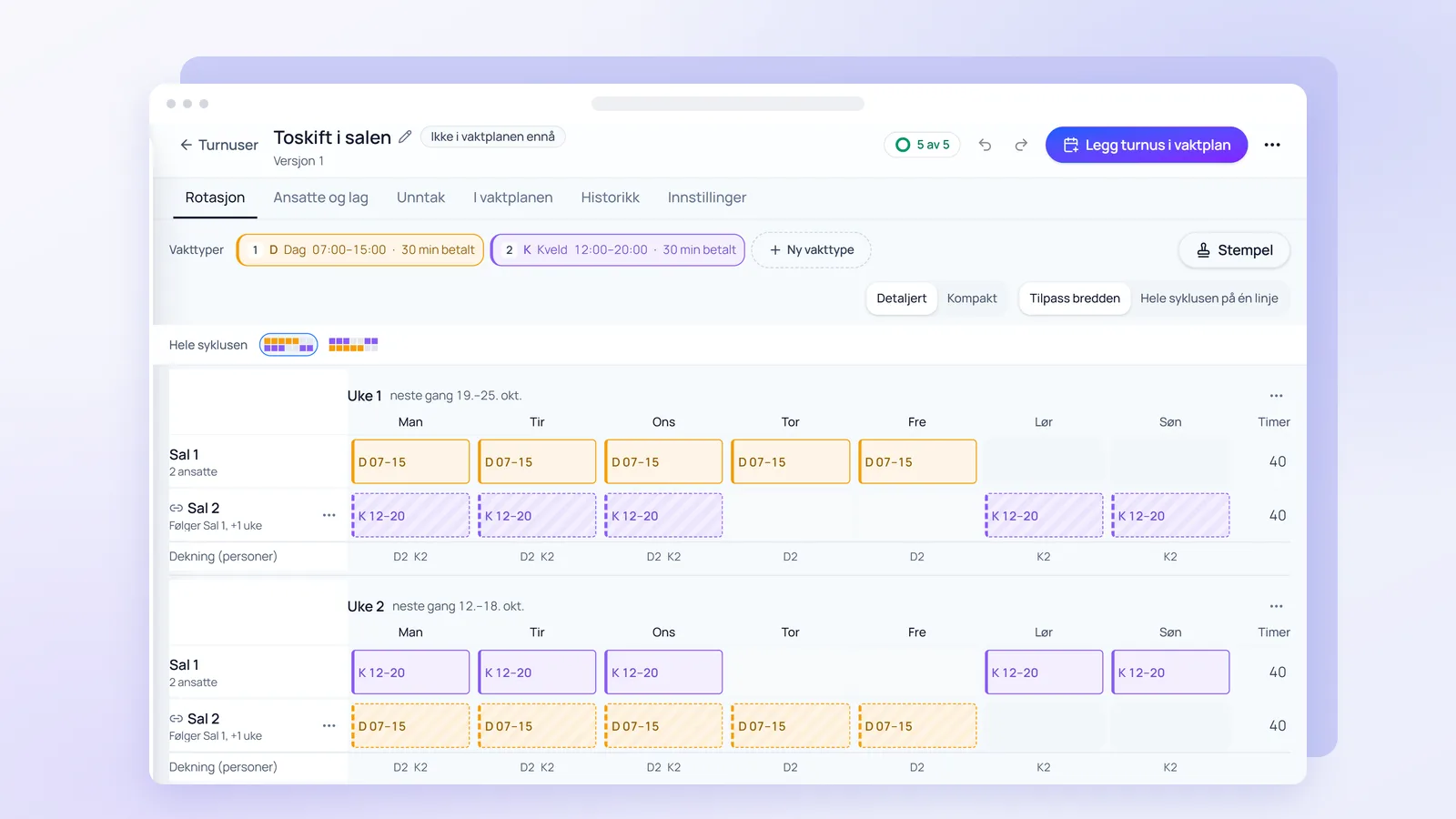Open the three-dot menu beside Legg turnus i vaktplan
The image size is (1456, 819).
coord(1272,145)
